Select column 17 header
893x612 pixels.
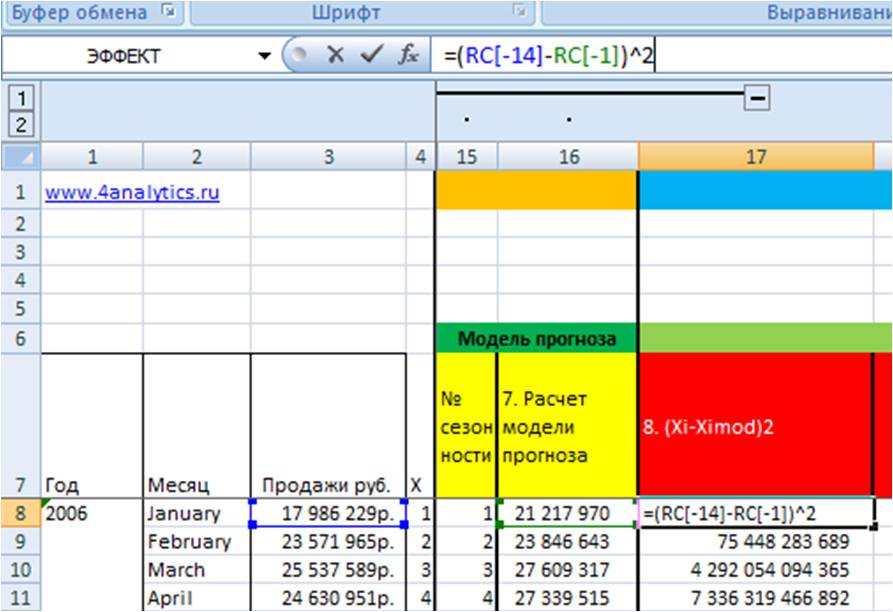point(756,157)
